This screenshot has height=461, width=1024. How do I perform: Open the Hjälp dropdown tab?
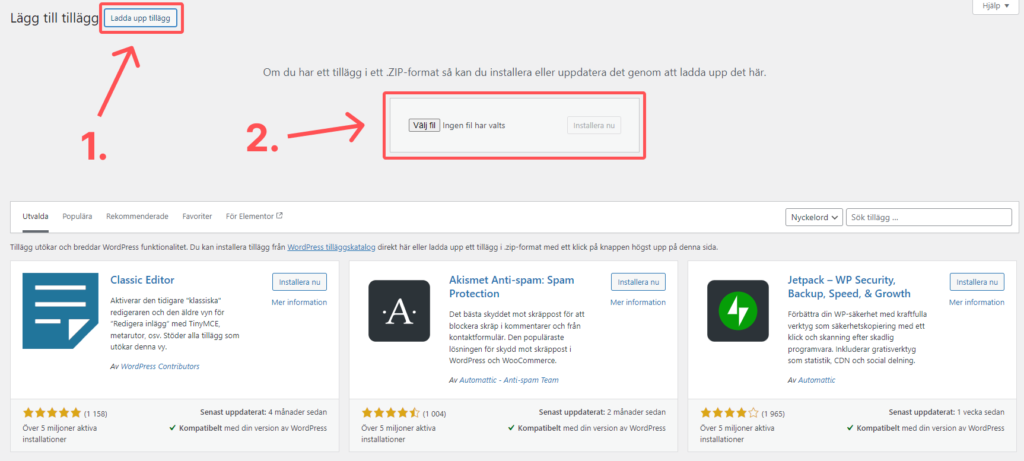[995, 6]
